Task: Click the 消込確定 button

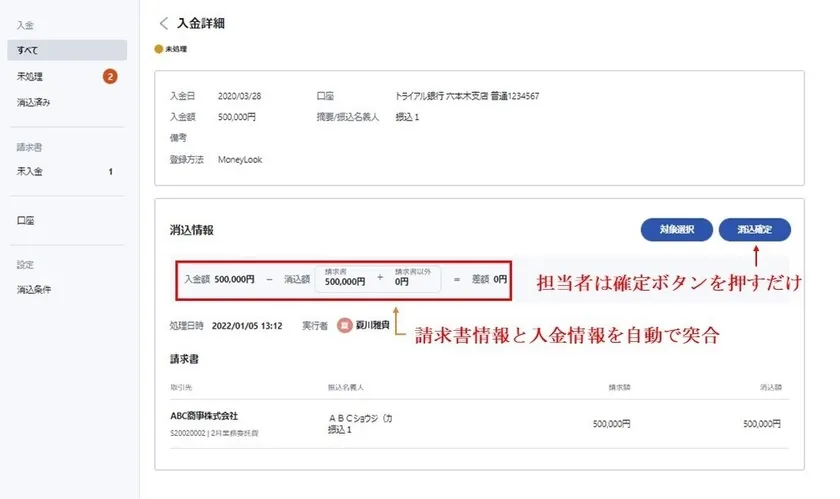Action: [x=754, y=229]
